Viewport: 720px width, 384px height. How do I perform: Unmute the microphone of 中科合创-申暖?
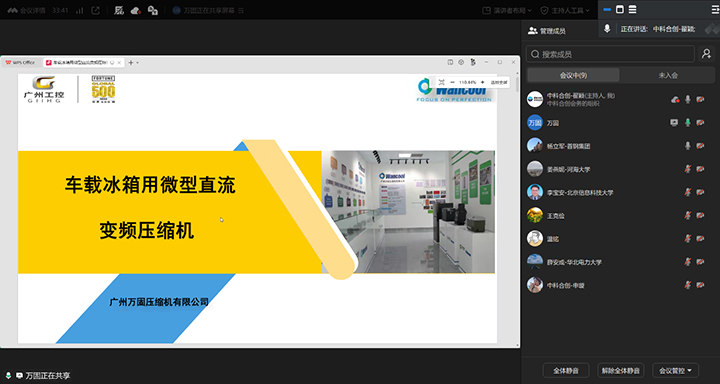pyautogui.click(x=688, y=285)
